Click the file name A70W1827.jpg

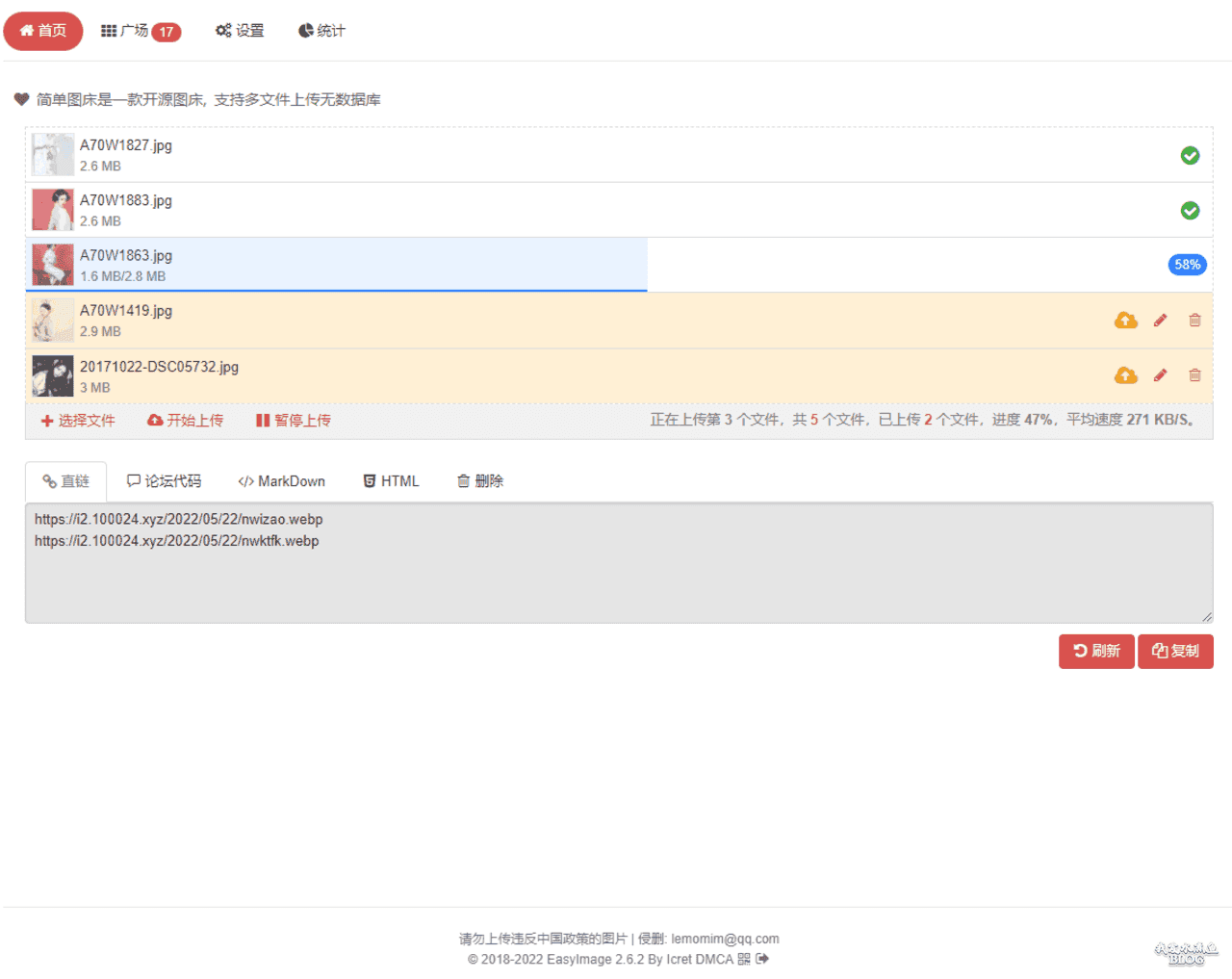(126, 145)
